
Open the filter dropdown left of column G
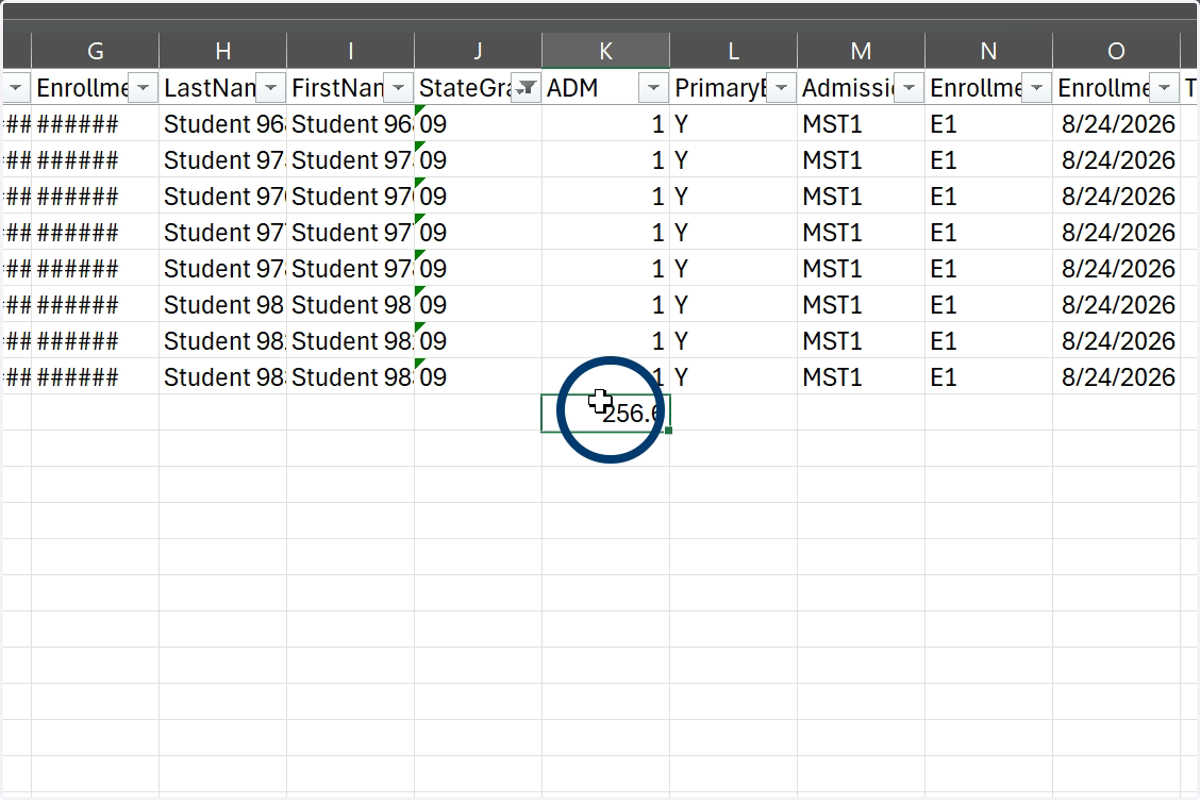click(x=16, y=88)
